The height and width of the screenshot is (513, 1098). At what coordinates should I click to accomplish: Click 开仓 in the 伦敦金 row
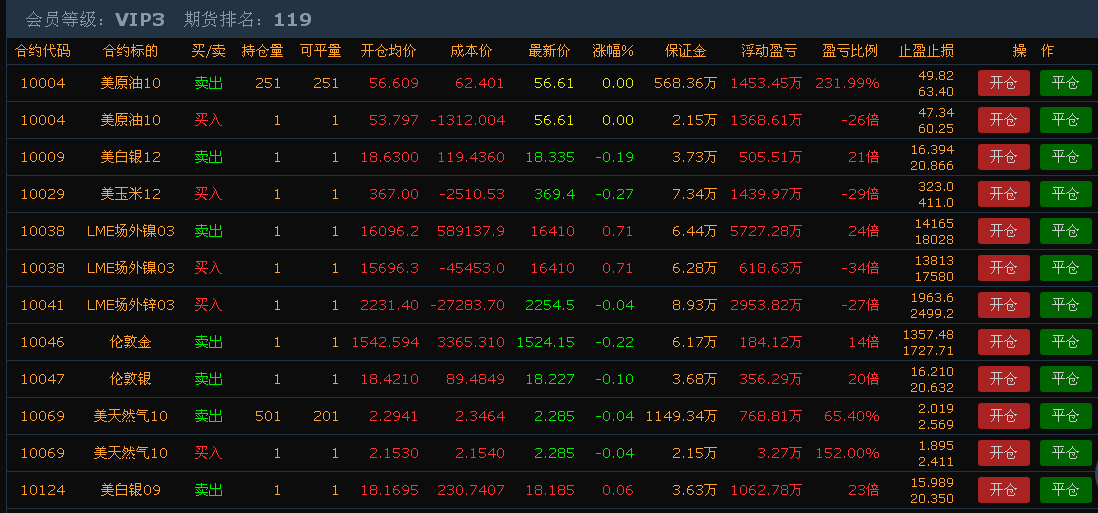(x=1003, y=342)
